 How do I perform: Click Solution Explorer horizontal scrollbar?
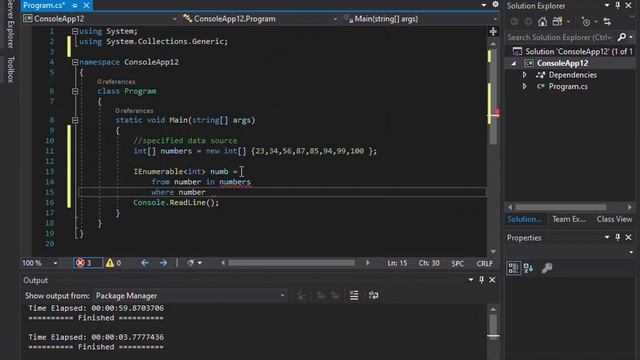[560, 207]
